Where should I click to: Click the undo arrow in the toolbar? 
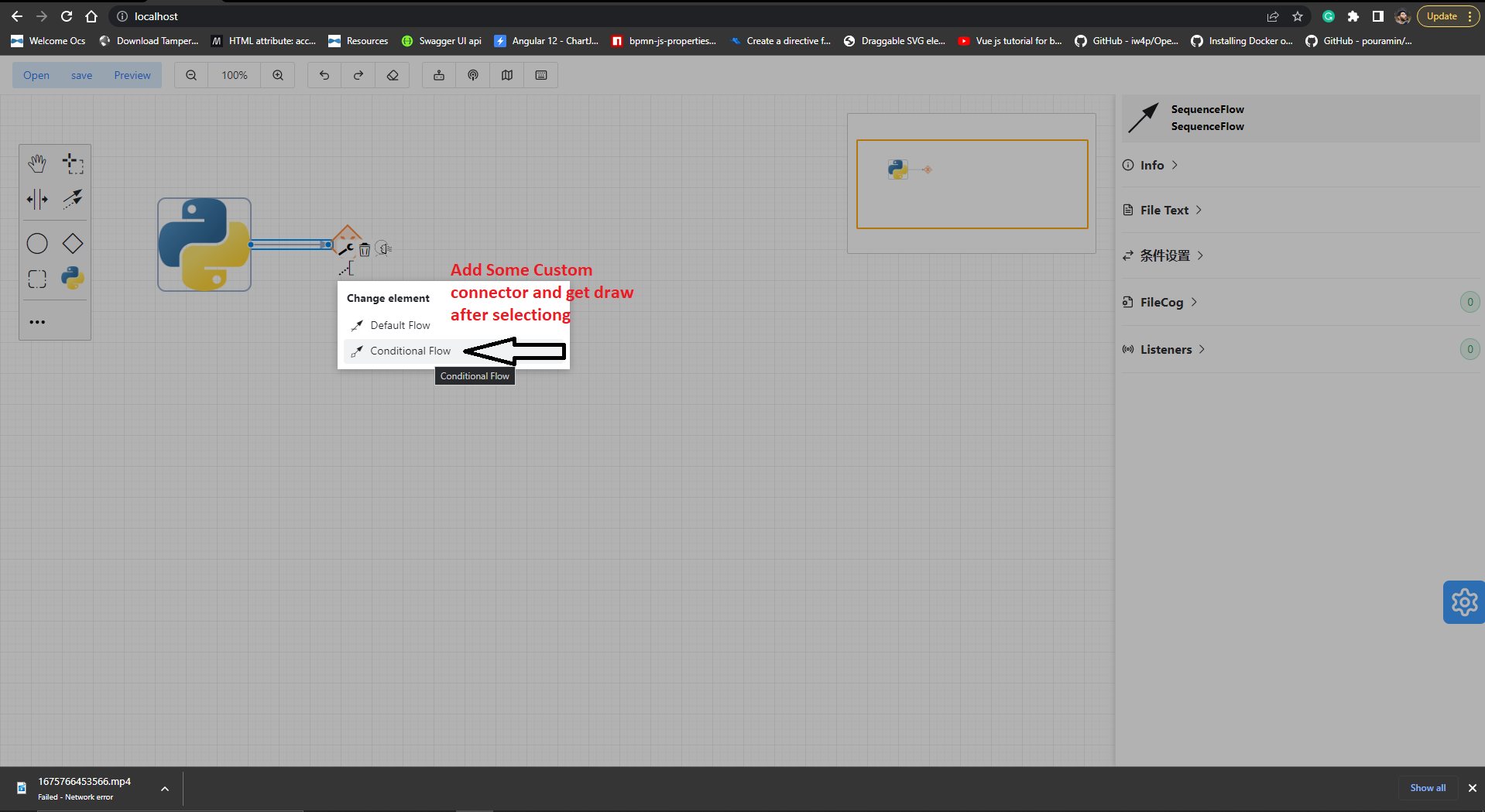pos(324,75)
